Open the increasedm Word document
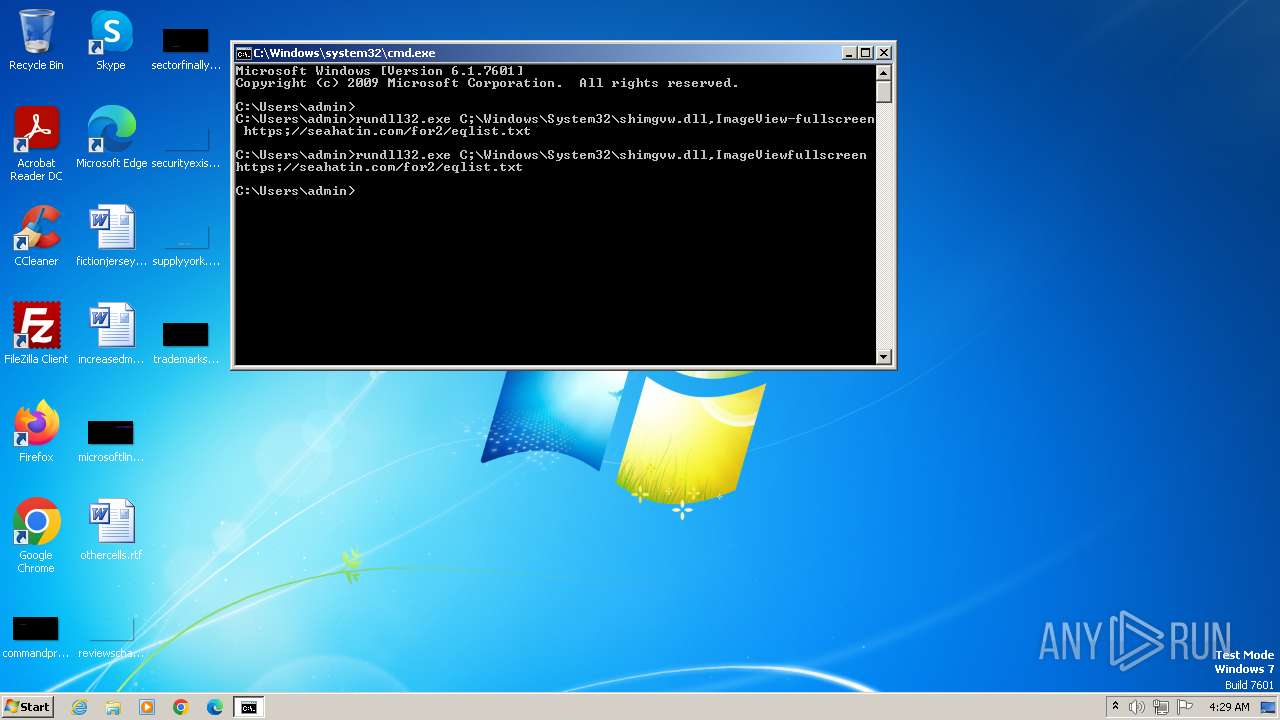This screenshot has width=1280, height=720. coord(111,333)
